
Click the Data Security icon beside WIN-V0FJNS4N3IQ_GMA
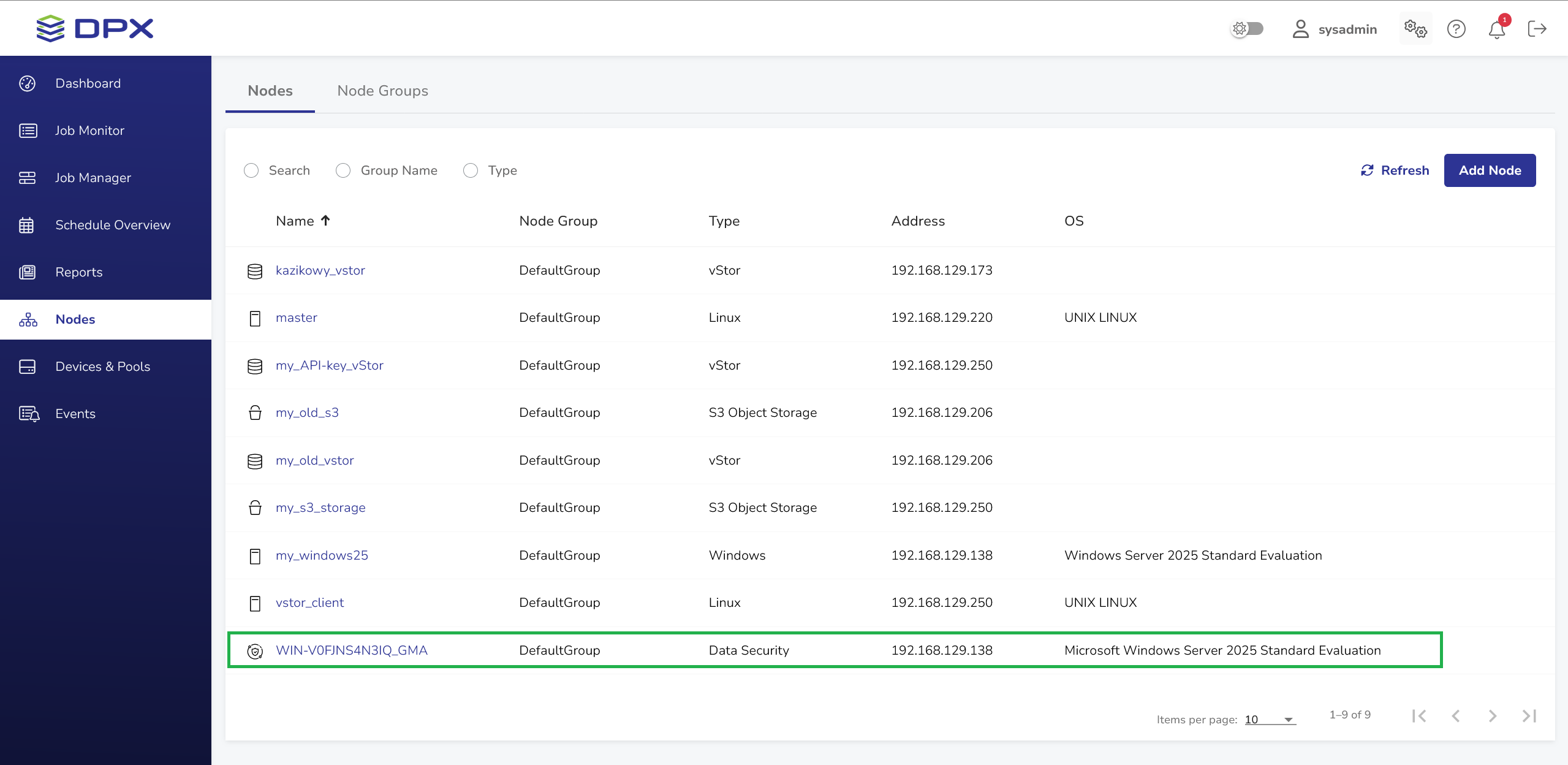[x=255, y=651]
